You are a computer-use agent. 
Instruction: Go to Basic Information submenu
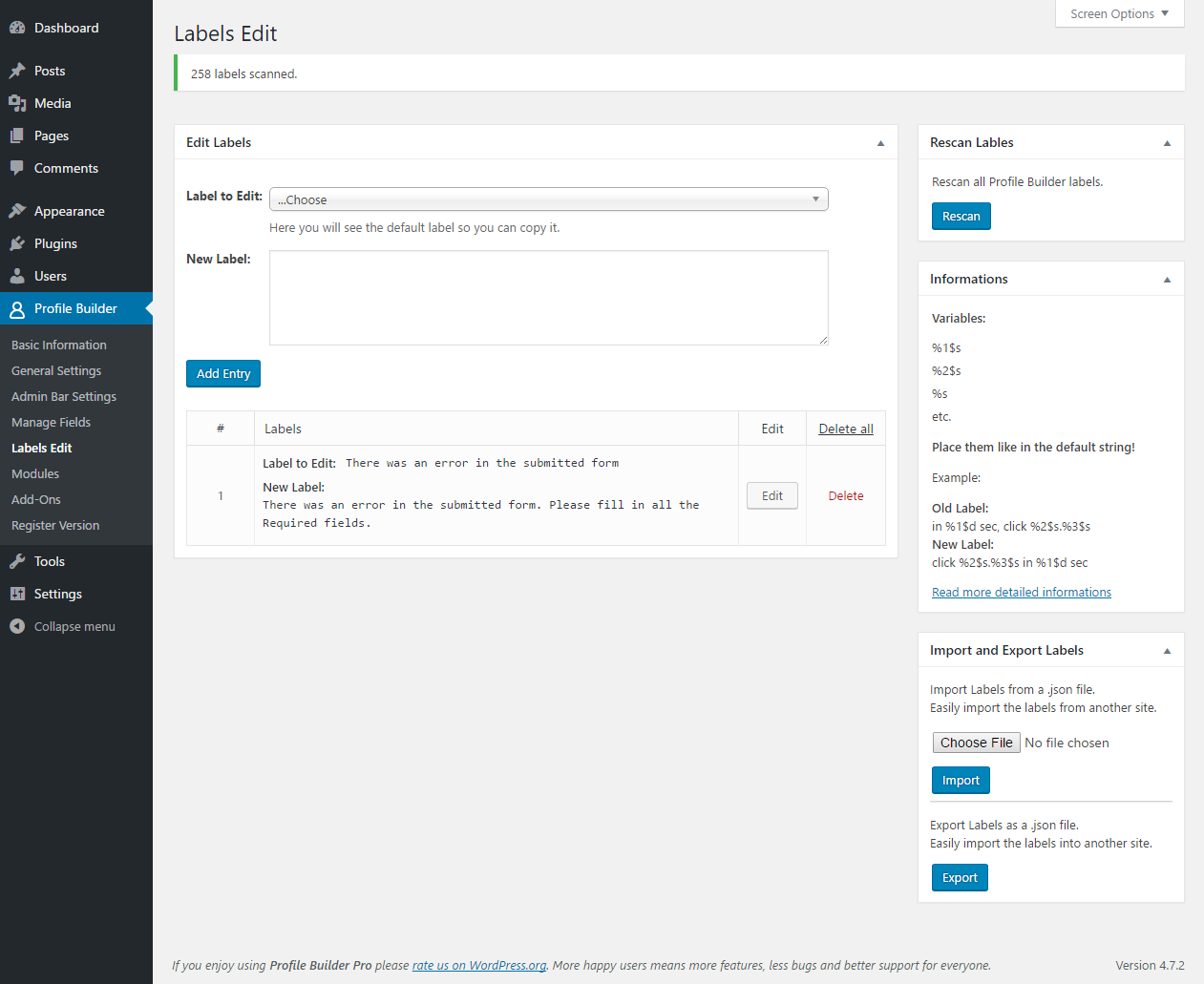tap(59, 345)
